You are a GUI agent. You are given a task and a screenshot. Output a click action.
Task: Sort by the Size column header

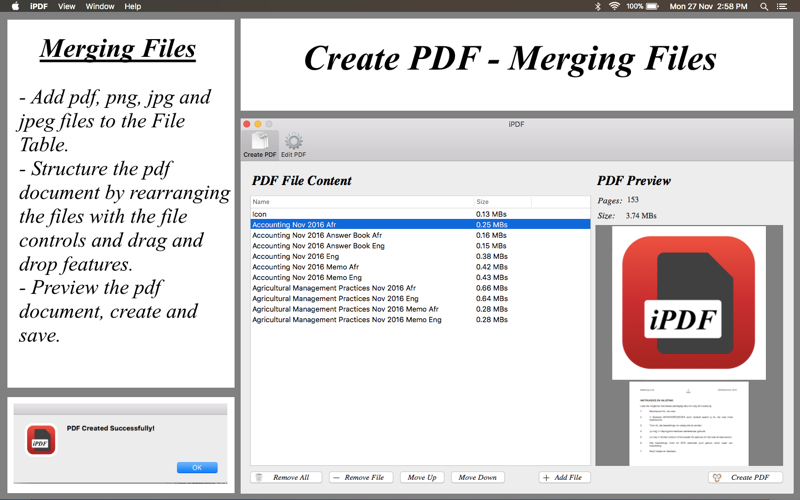[x=503, y=202]
